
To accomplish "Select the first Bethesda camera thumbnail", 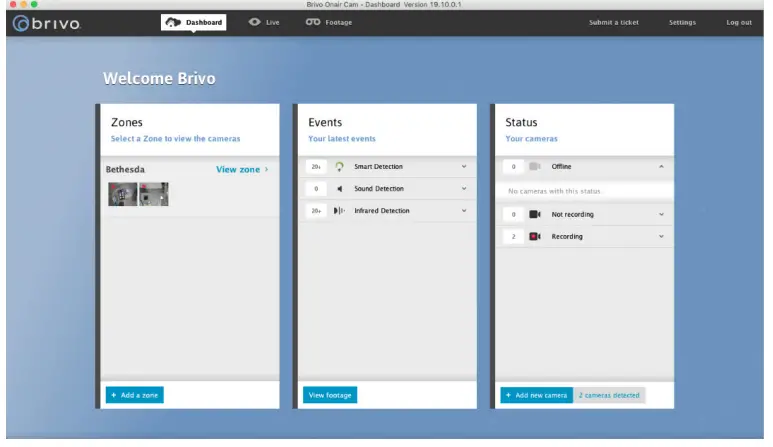I will [x=123, y=194].
